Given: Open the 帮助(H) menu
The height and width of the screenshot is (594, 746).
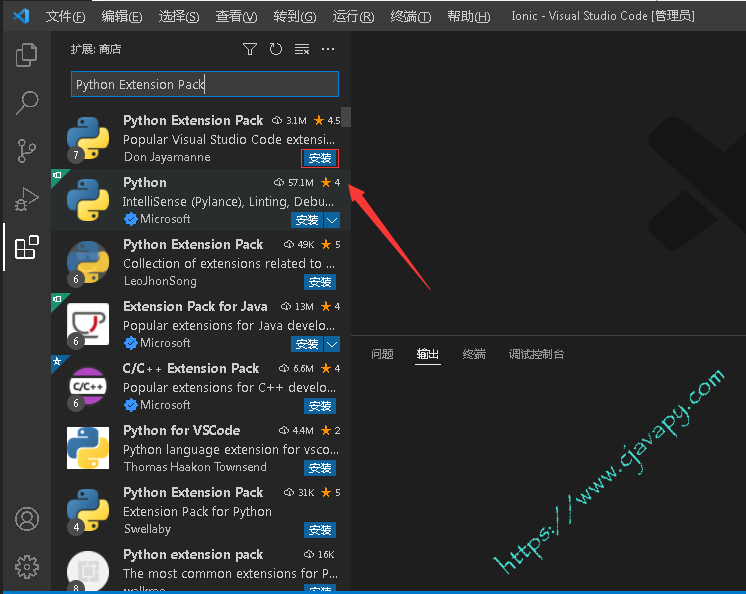Looking at the screenshot, I should [x=469, y=17].
